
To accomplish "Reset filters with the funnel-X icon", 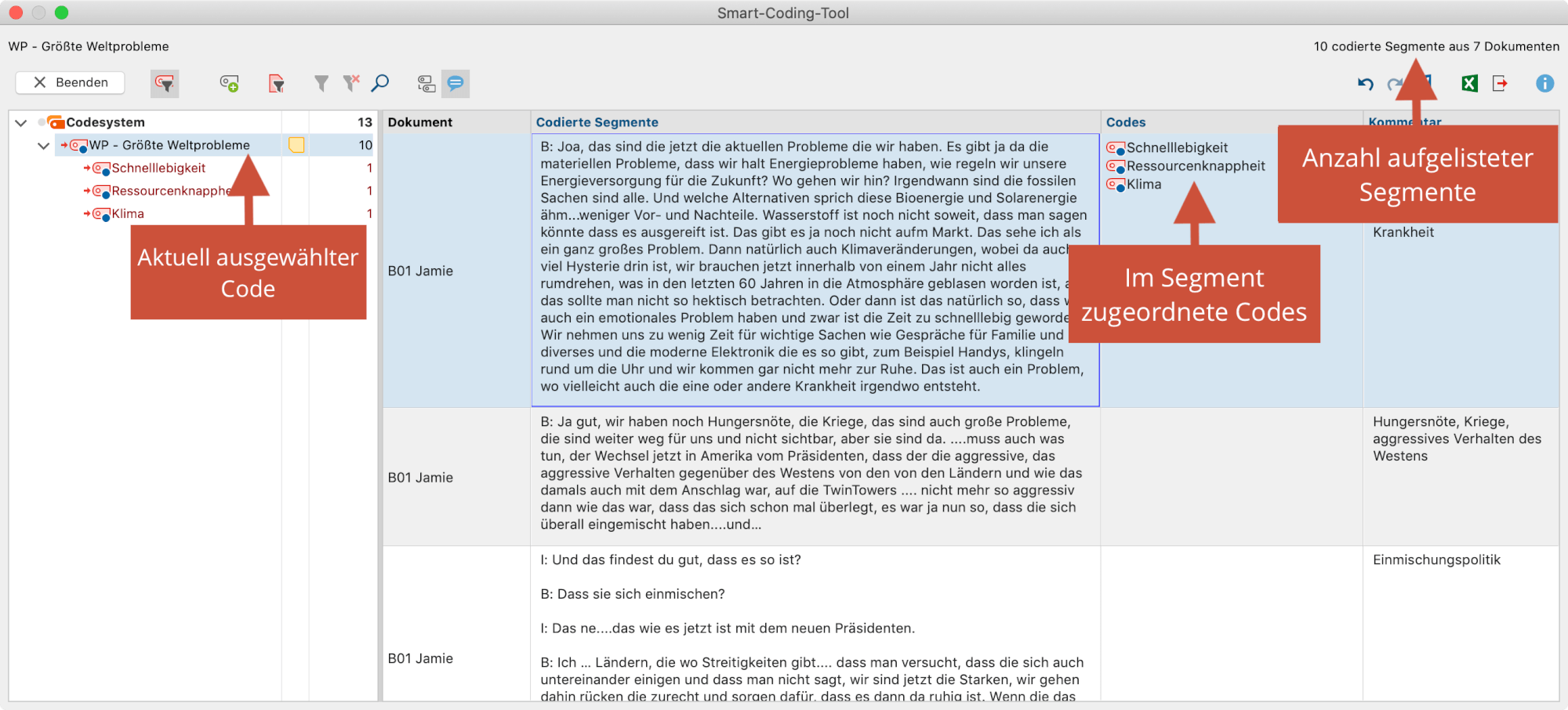I will pyautogui.click(x=351, y=82).
